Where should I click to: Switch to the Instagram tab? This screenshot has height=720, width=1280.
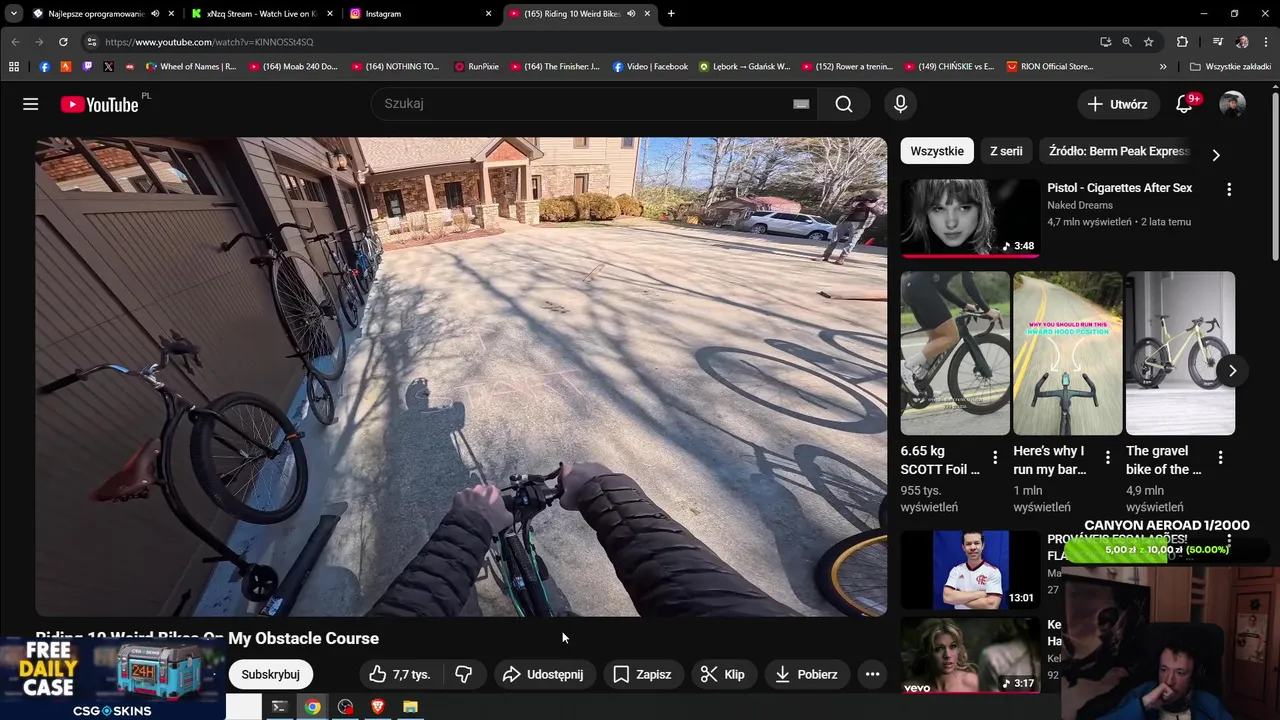pos(420,14)
